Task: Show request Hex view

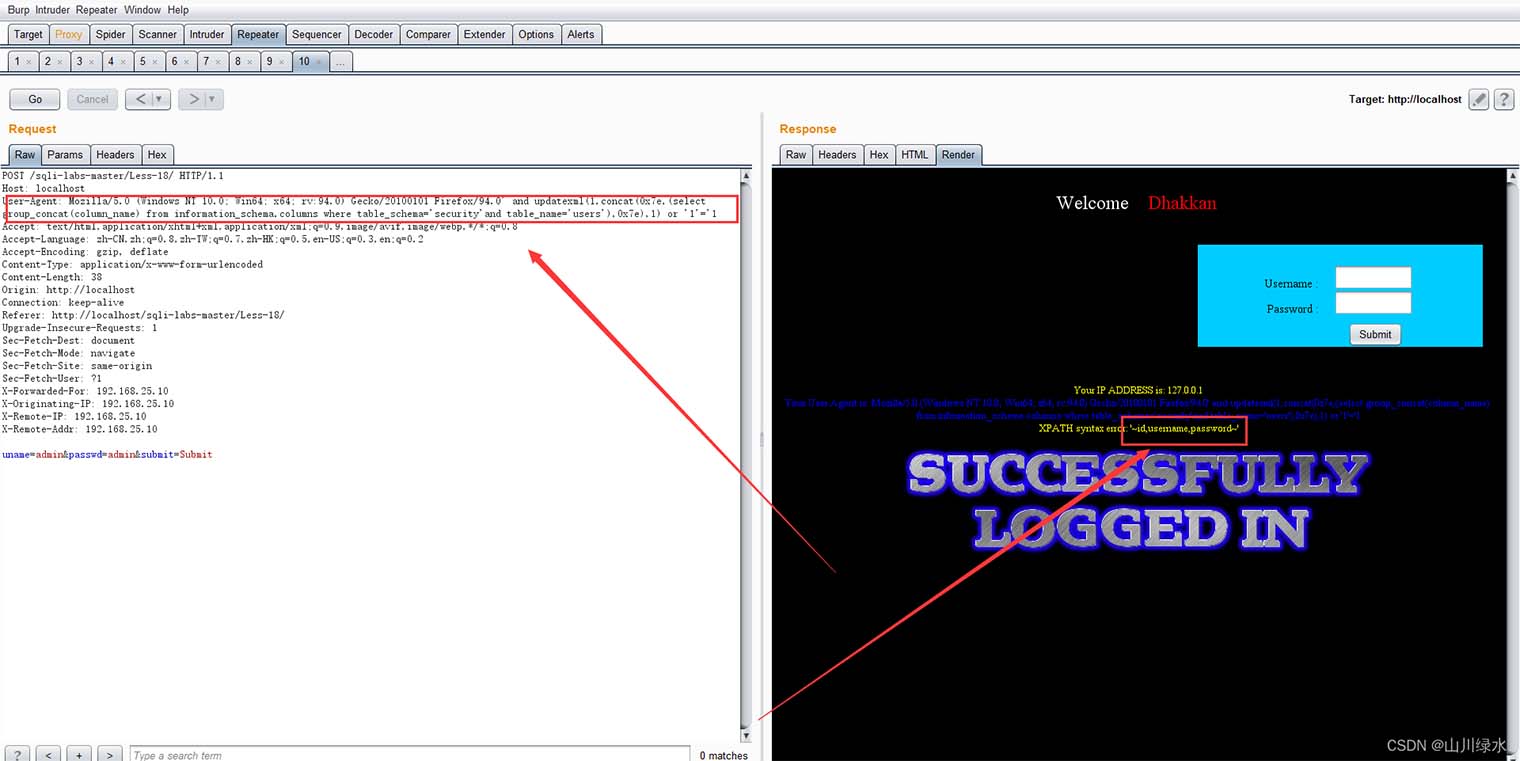Action: [157, 154]
